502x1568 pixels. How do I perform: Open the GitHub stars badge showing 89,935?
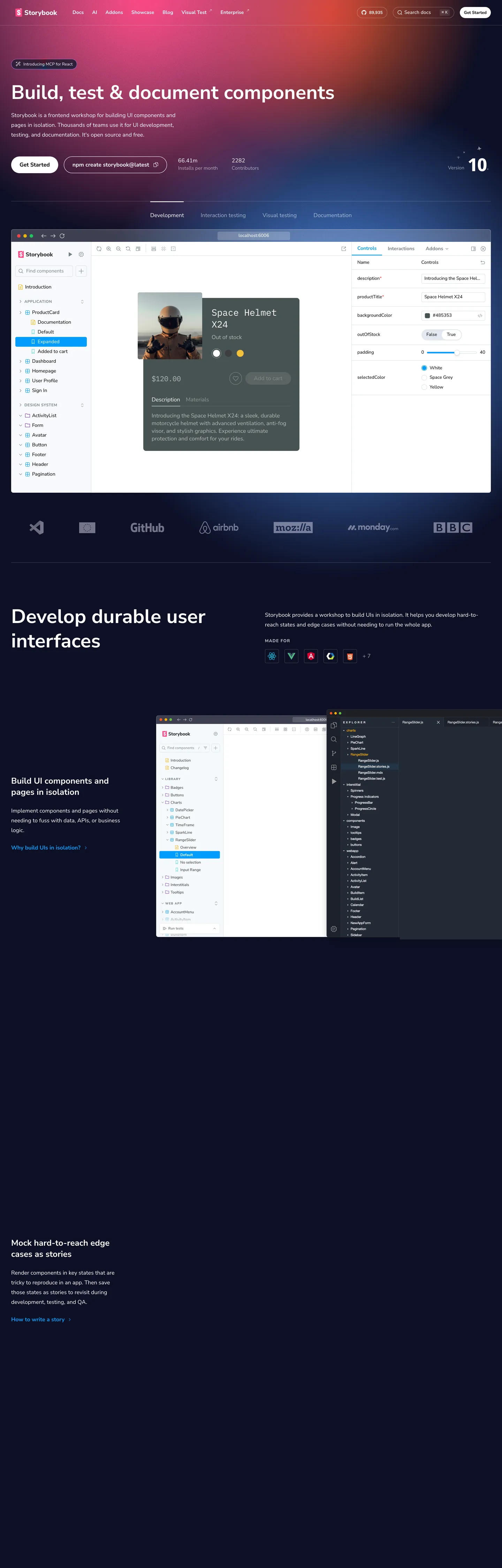pos(372,12)
